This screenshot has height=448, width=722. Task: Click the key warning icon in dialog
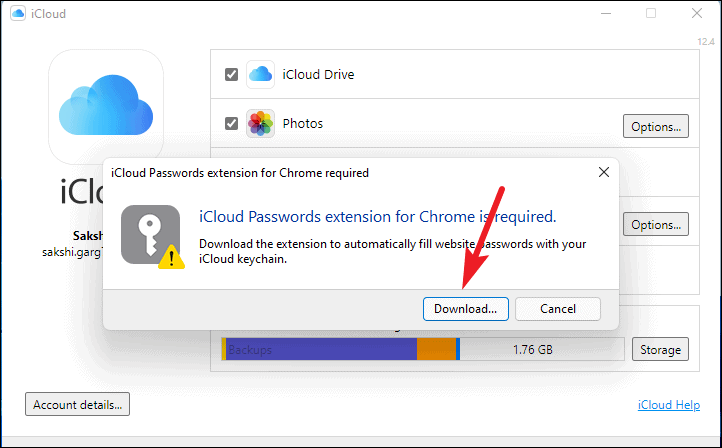[x=152, y=237]
